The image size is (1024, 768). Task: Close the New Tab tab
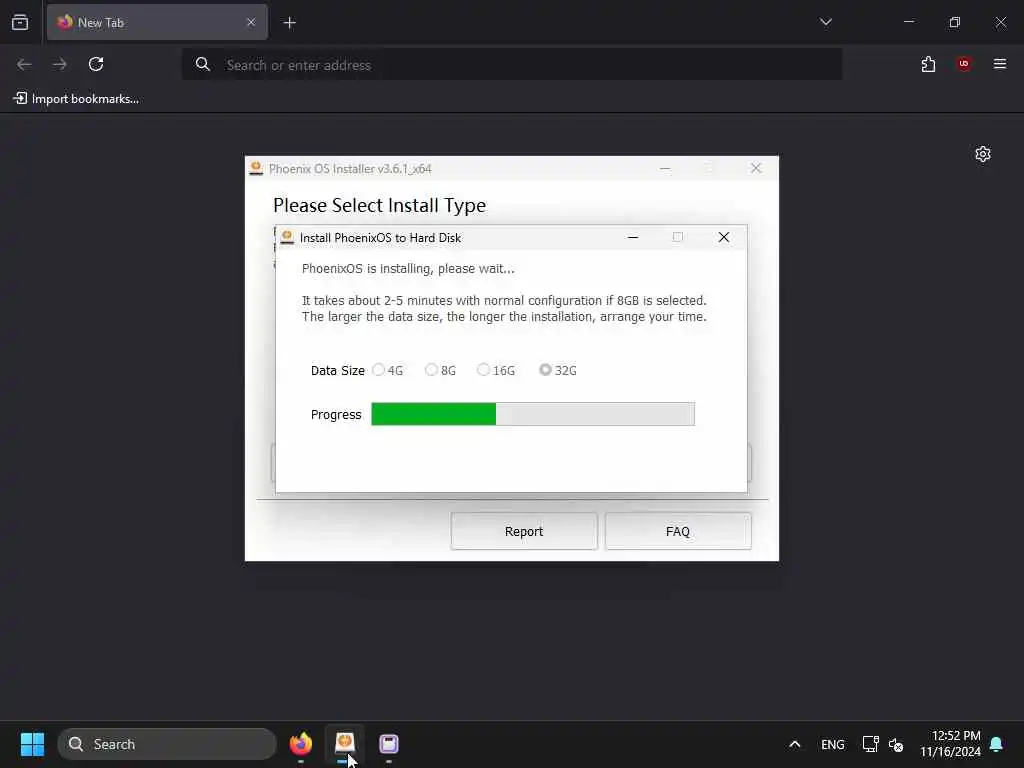pyautogui.click(x=251, y=22)
